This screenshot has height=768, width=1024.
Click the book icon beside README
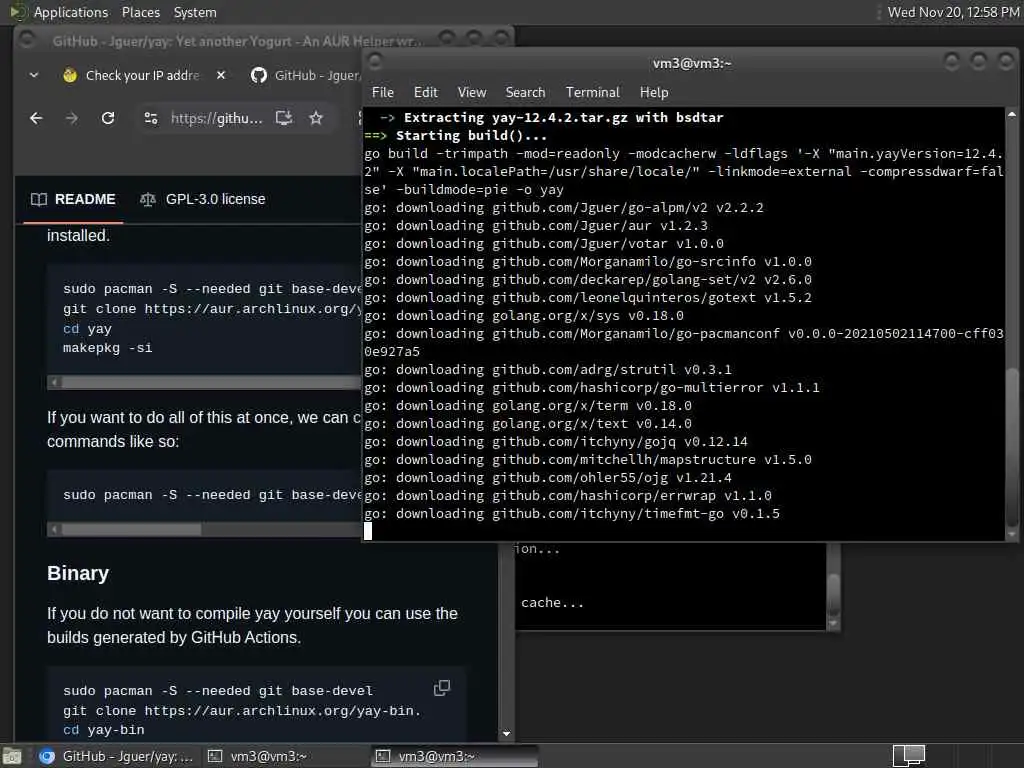pyautogui.click(x=39, y=199)
